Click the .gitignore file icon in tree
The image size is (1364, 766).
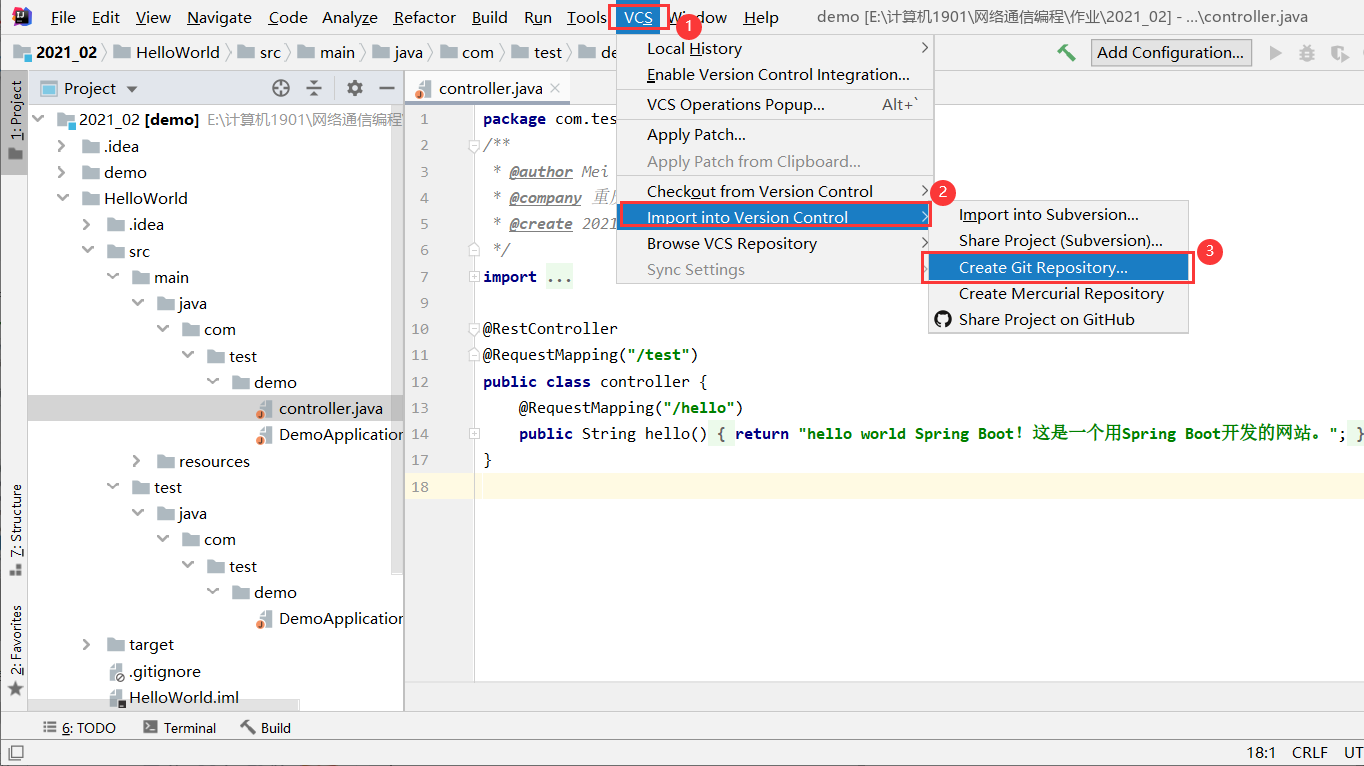pyautogui.click(x=116, y=672)
